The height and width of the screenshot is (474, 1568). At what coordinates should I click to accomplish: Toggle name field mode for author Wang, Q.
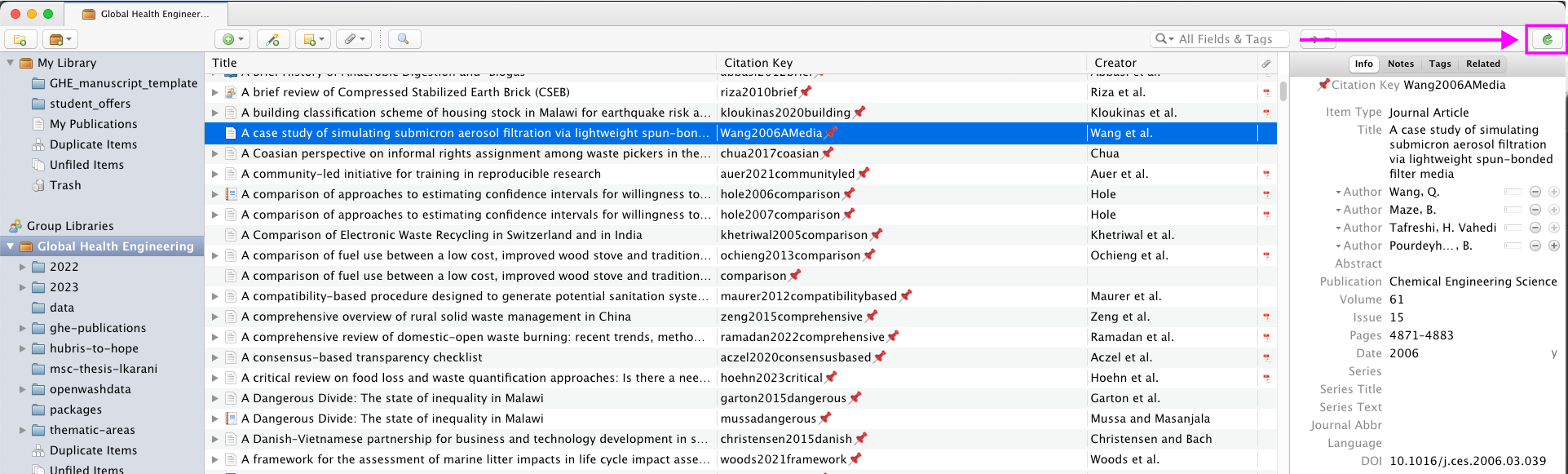click(1513, 192)
